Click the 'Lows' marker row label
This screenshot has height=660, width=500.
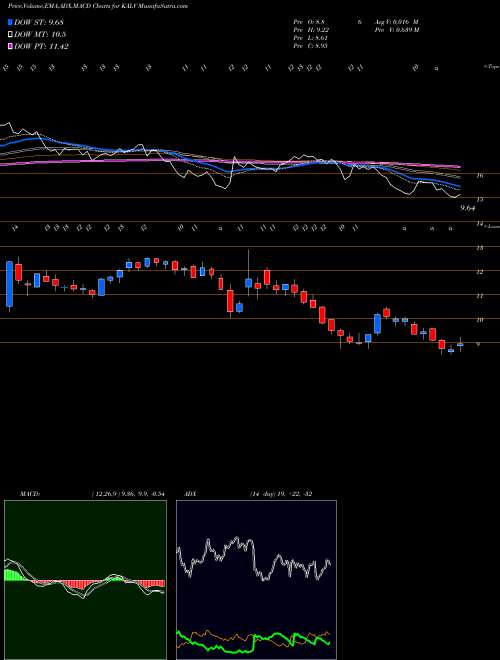(492, 226)
